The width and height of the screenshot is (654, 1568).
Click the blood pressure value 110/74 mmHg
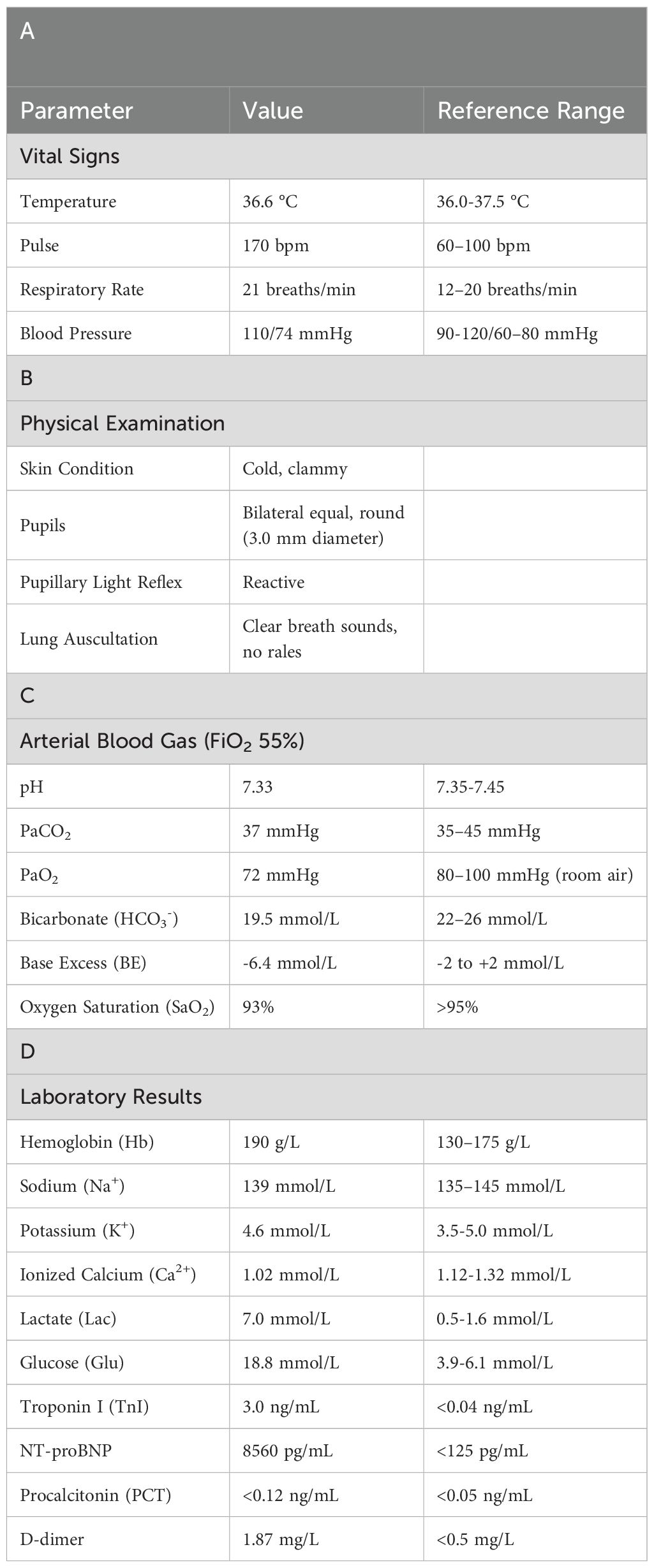pos(297,333)
